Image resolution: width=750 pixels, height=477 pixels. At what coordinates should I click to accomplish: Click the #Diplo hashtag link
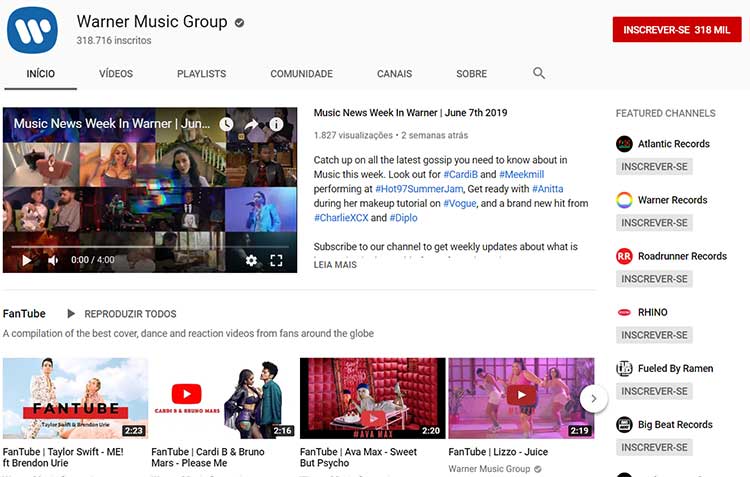403,218
